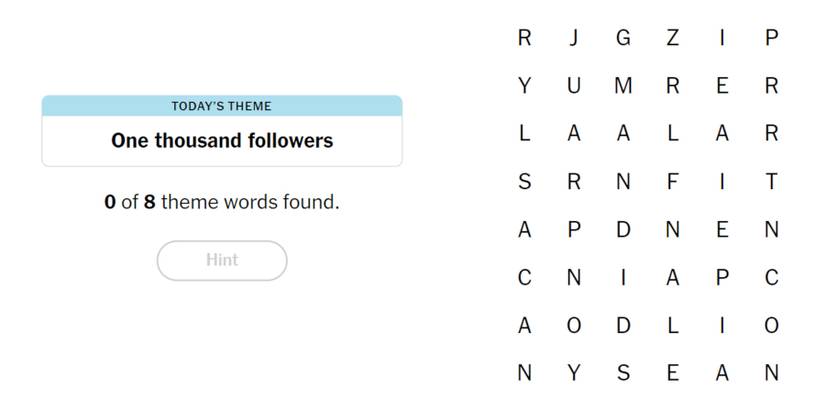
Task: Select the letter I in the top row
Action: tap(722, 38)
